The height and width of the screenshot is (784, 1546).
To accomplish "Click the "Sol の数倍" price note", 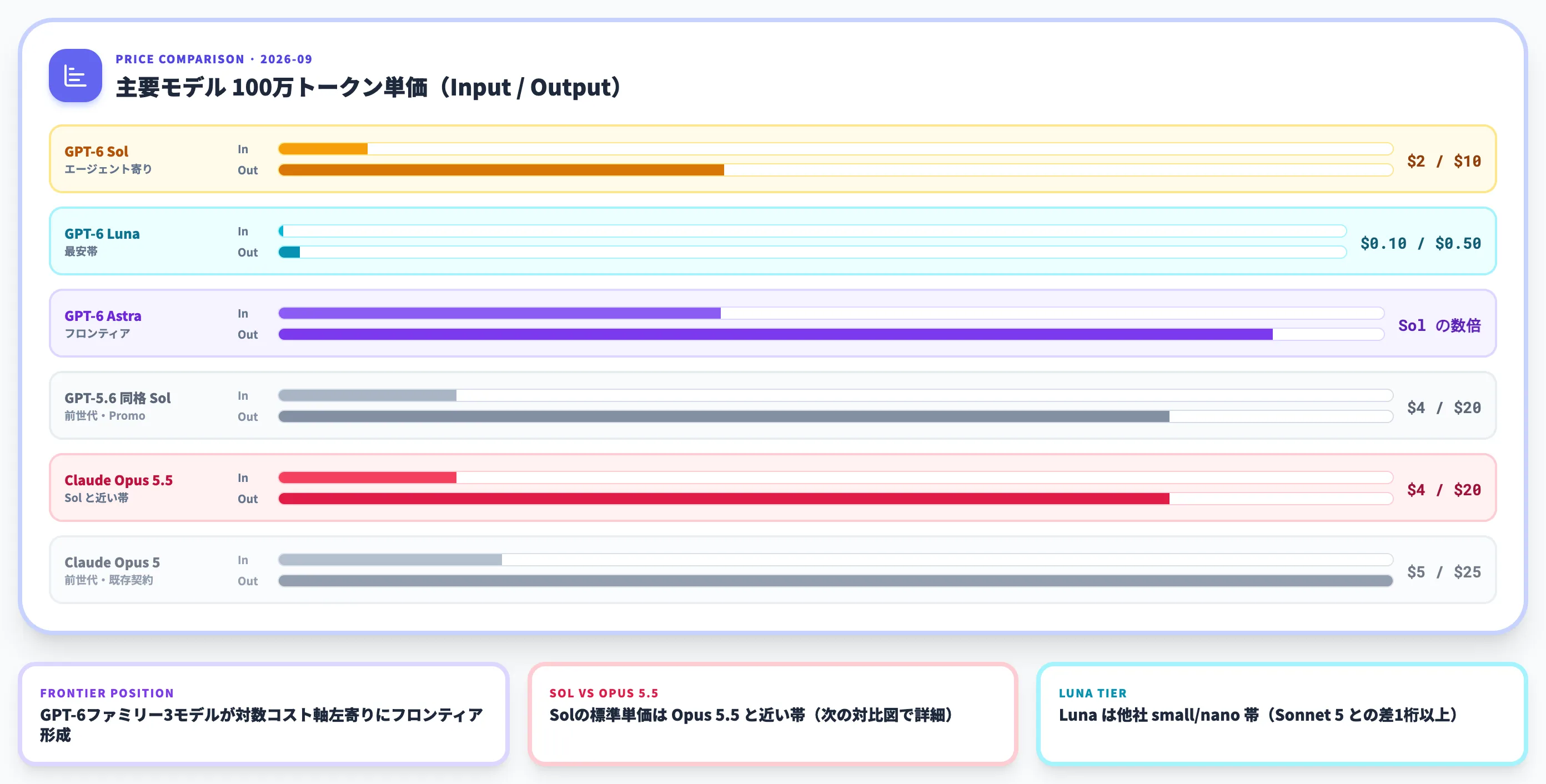I will coord(1439,325).
